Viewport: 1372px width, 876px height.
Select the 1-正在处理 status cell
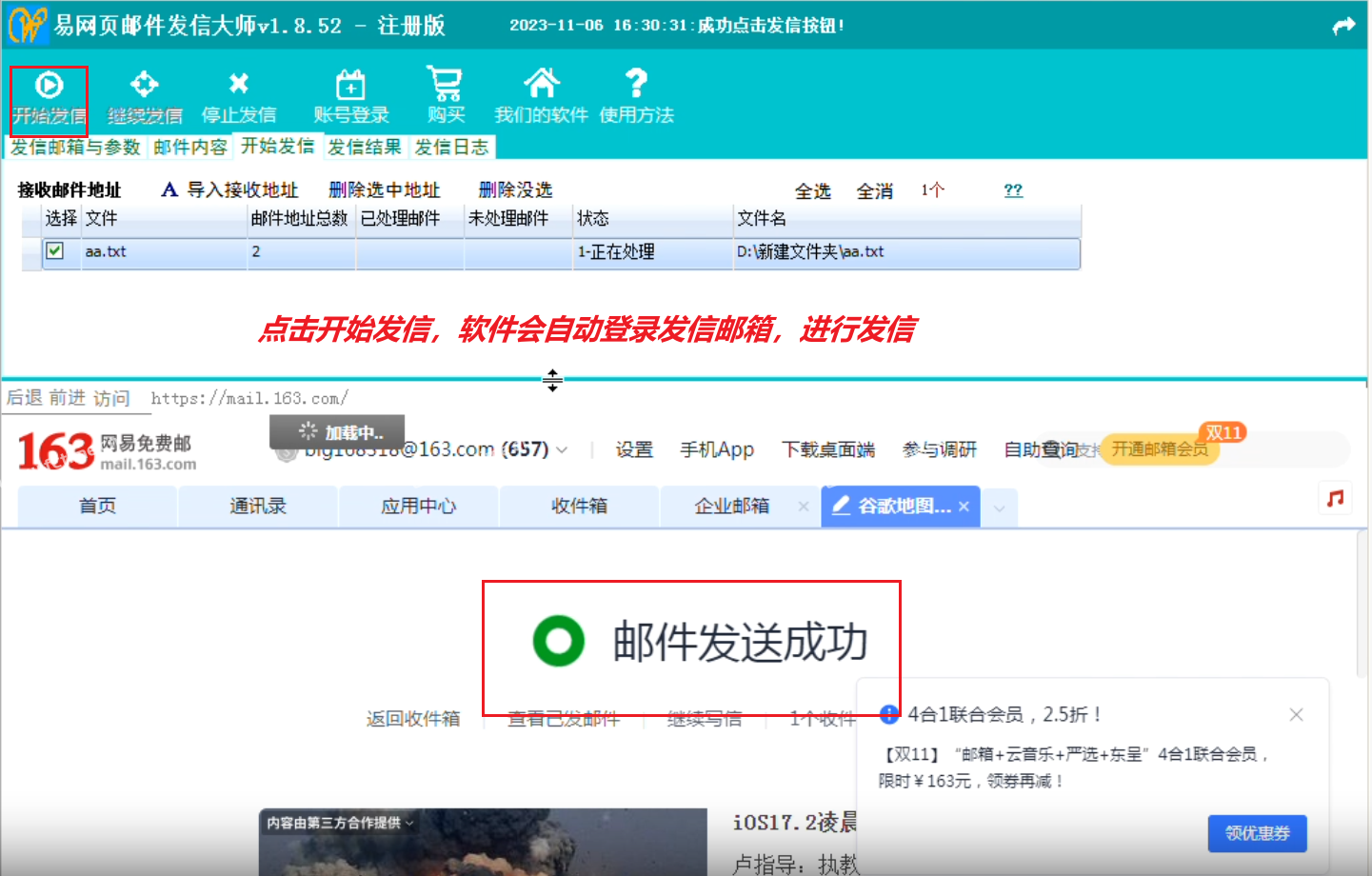653,252
